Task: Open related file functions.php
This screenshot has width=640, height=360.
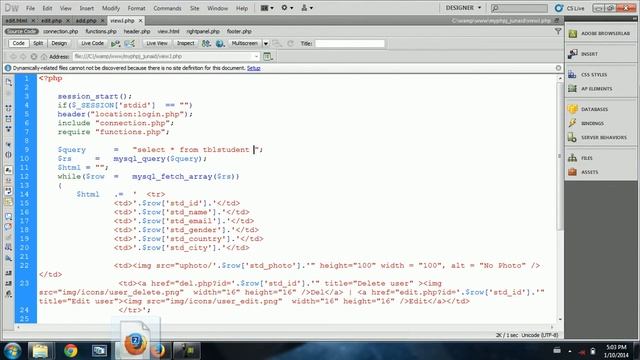Action: pyautogui.click(x=101, y=31)
